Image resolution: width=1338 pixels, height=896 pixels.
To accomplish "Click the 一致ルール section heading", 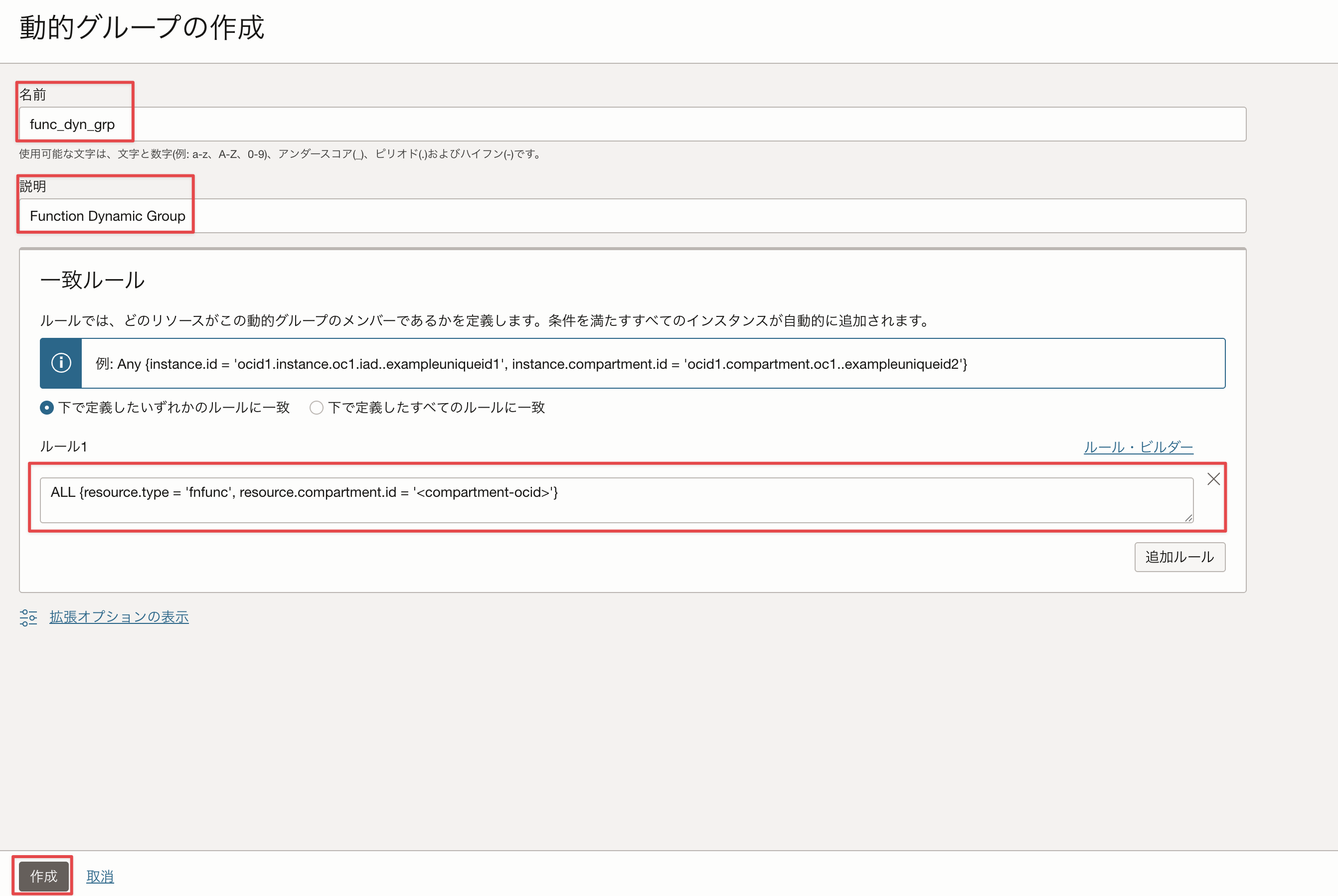I will click(93, 280).
